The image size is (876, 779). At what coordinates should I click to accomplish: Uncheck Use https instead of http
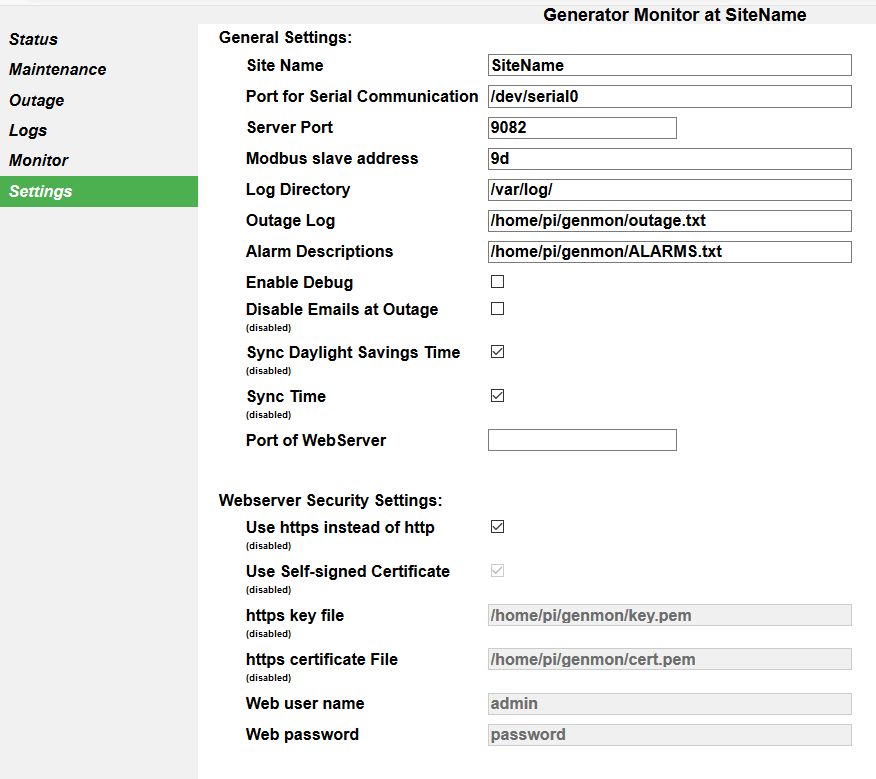[x=497, y=527]
